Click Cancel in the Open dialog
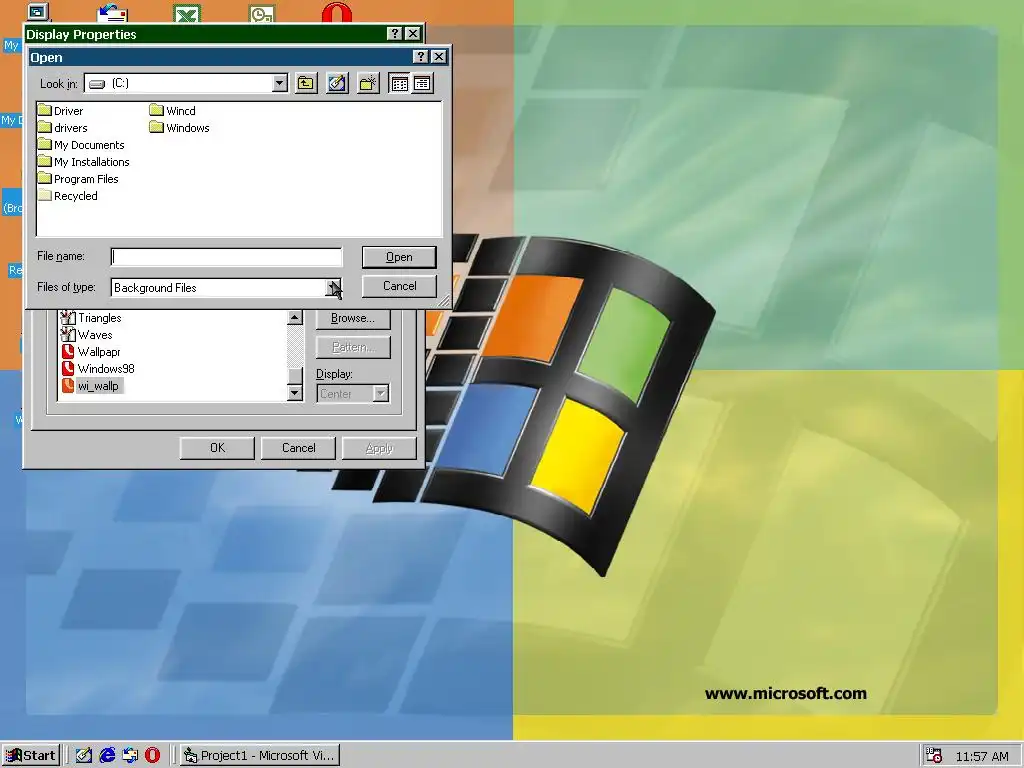The height and width of the screenshot is (768, 1024). point(399,285)
